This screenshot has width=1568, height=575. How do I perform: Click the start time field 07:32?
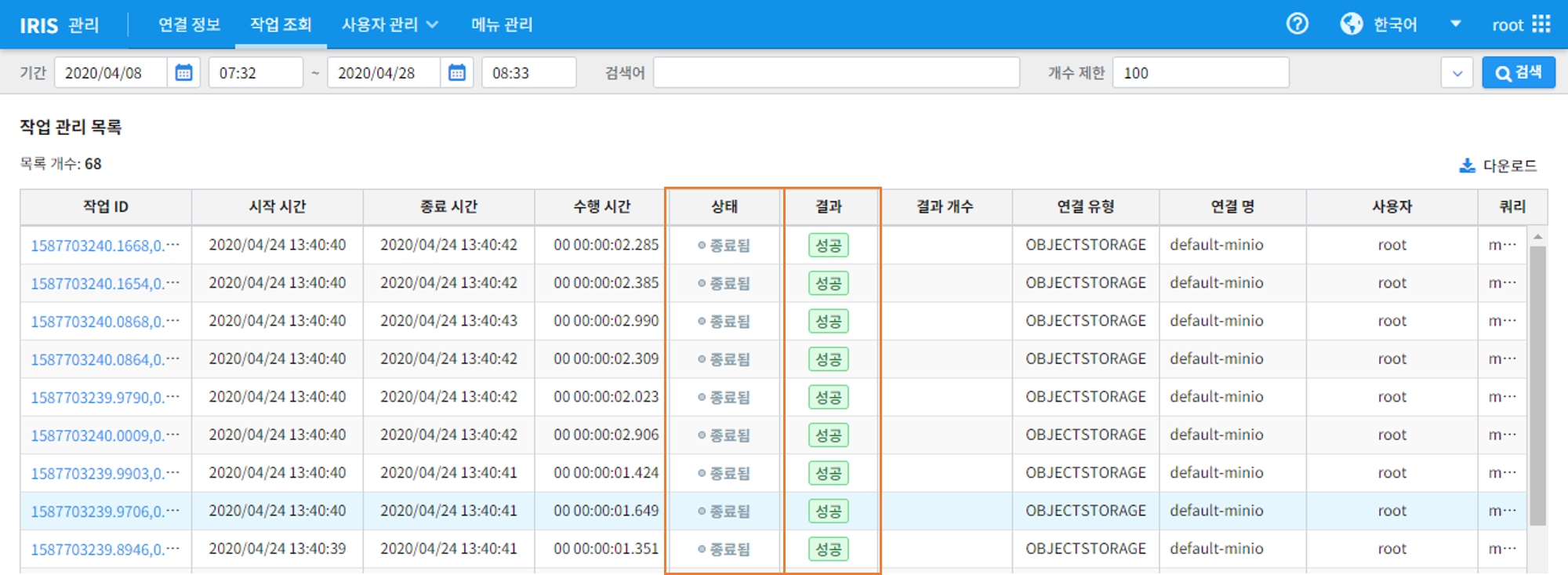256,73
